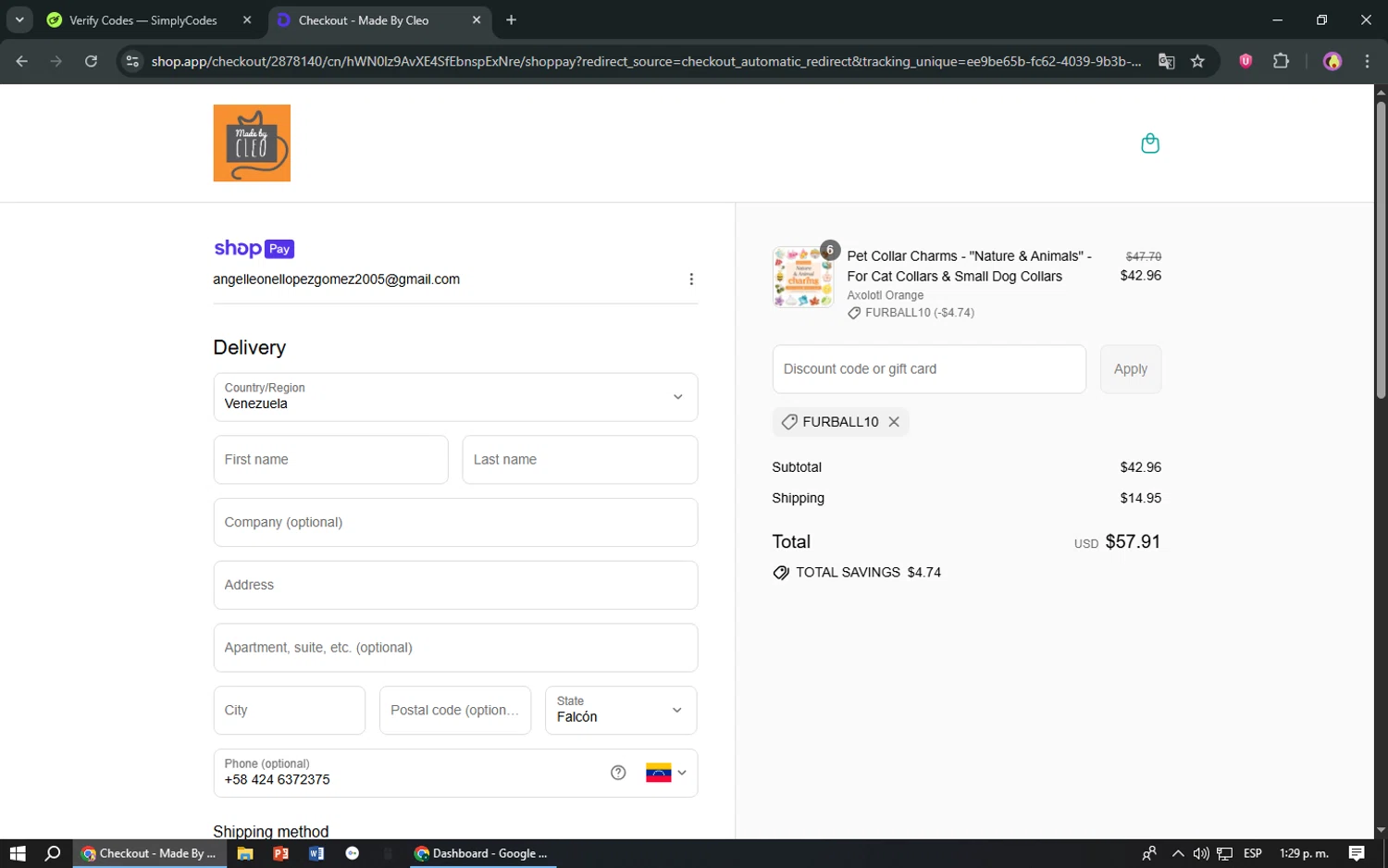1388x868 pixels.
Task: Click the Axolotl Orange variant text
Action: click(885, 295)
